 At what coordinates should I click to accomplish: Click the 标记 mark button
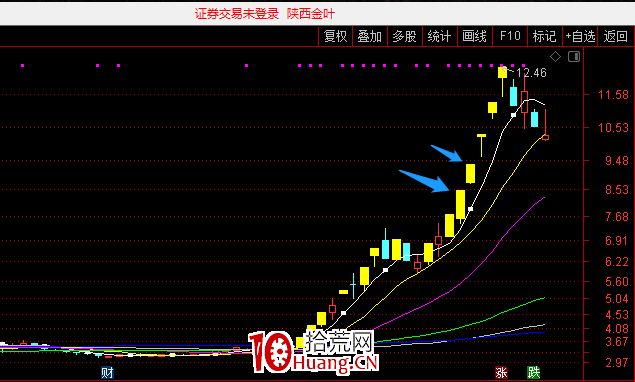(x=544, y=36)
